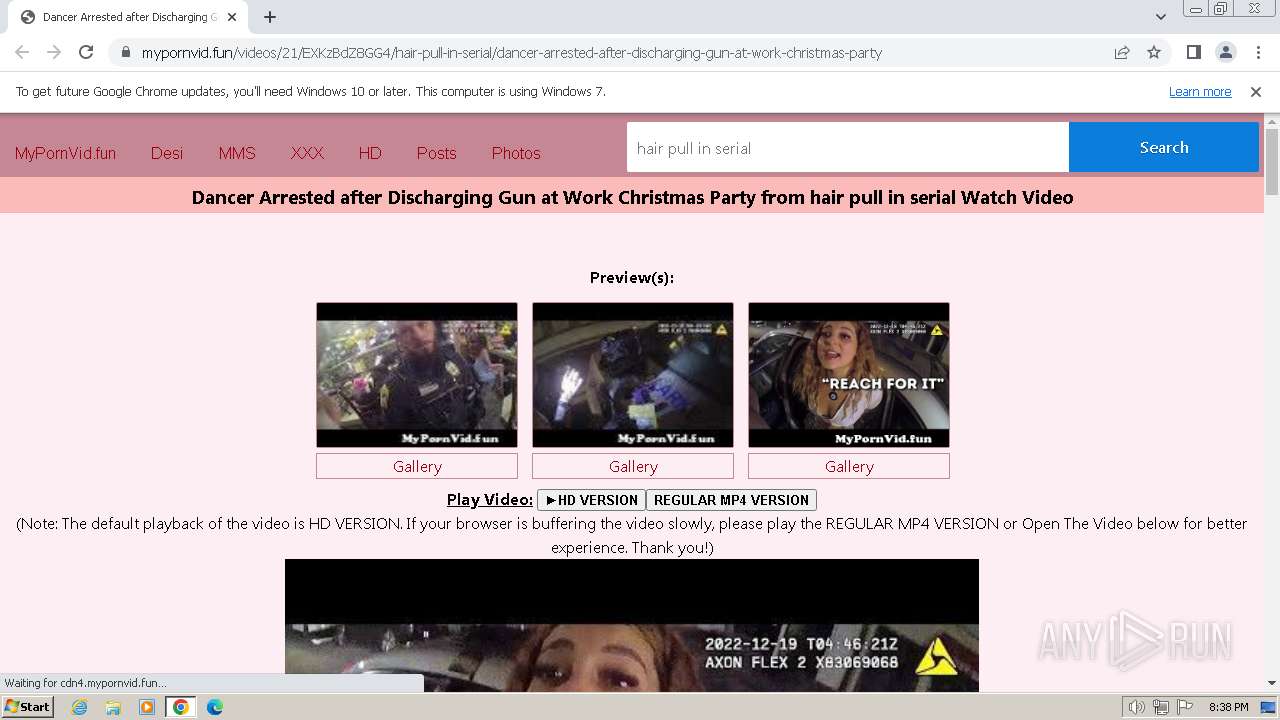Open the REACH FOR IT preview thumbnail
The height and width of the screenshot is (720, 1280).
849,375
